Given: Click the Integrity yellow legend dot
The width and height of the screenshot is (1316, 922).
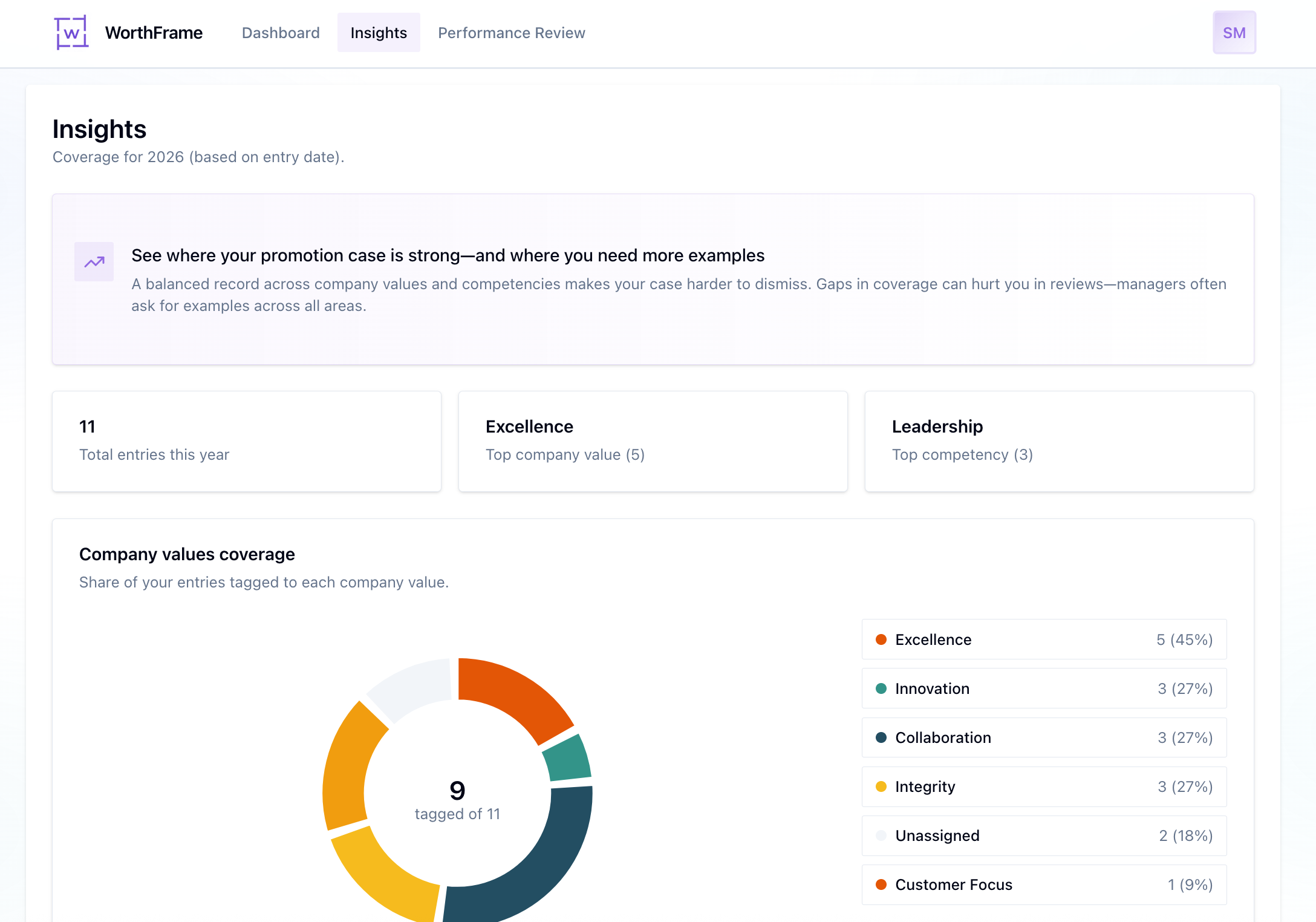Looking at the screenshot, I should tap(881, 786).
